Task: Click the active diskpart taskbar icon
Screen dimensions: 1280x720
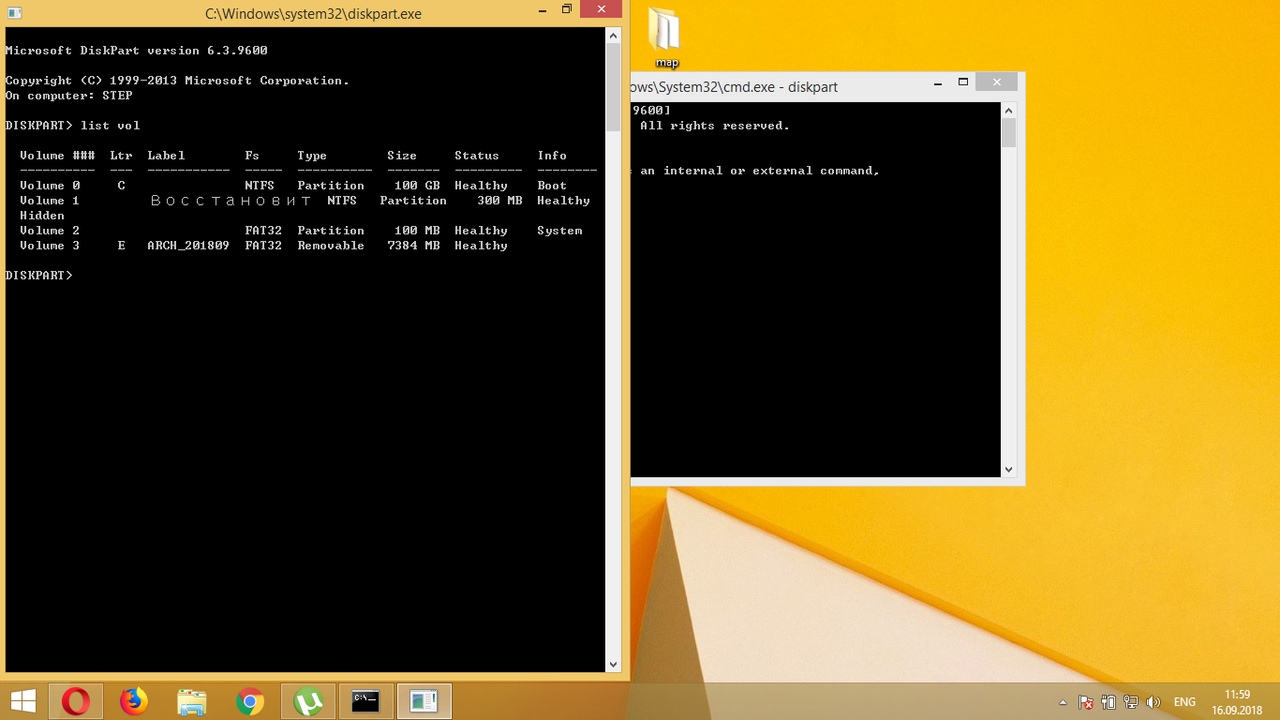Action: 424,701
